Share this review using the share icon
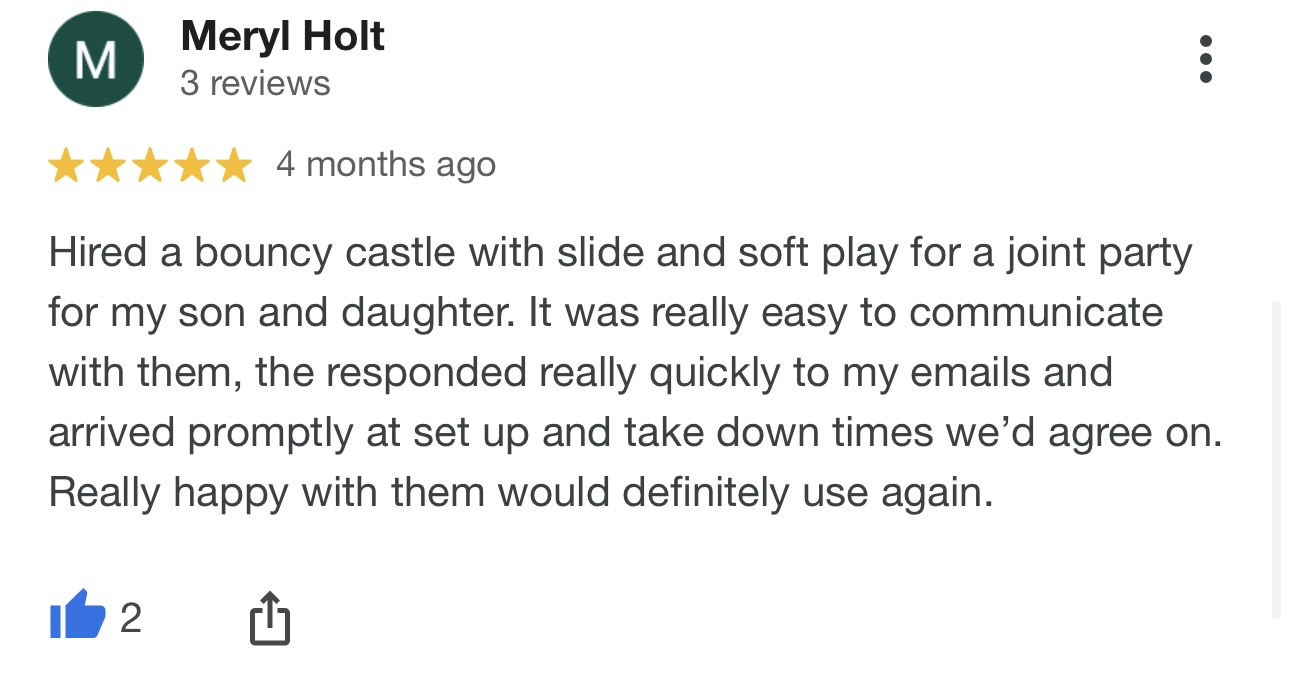This screenshot has height=679, width=1290. [269, 617]
